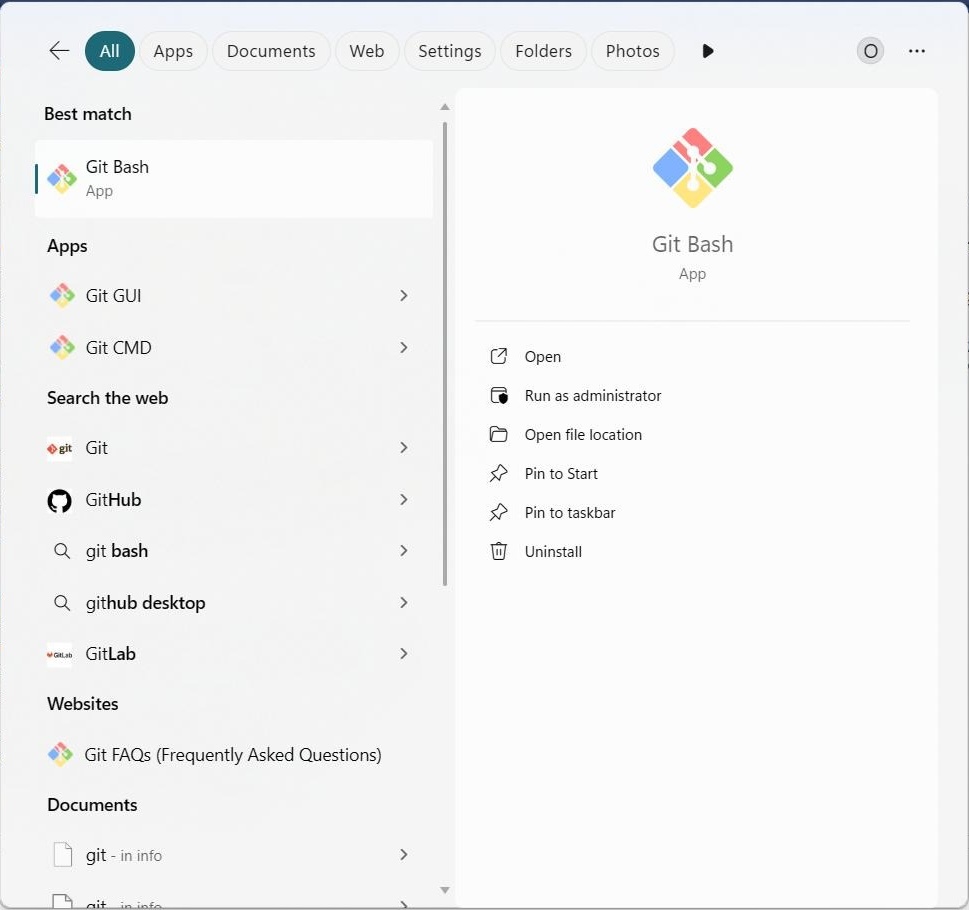969x910 pixels.
Task: Click the GitHub octocat icon
Action: 60,500
